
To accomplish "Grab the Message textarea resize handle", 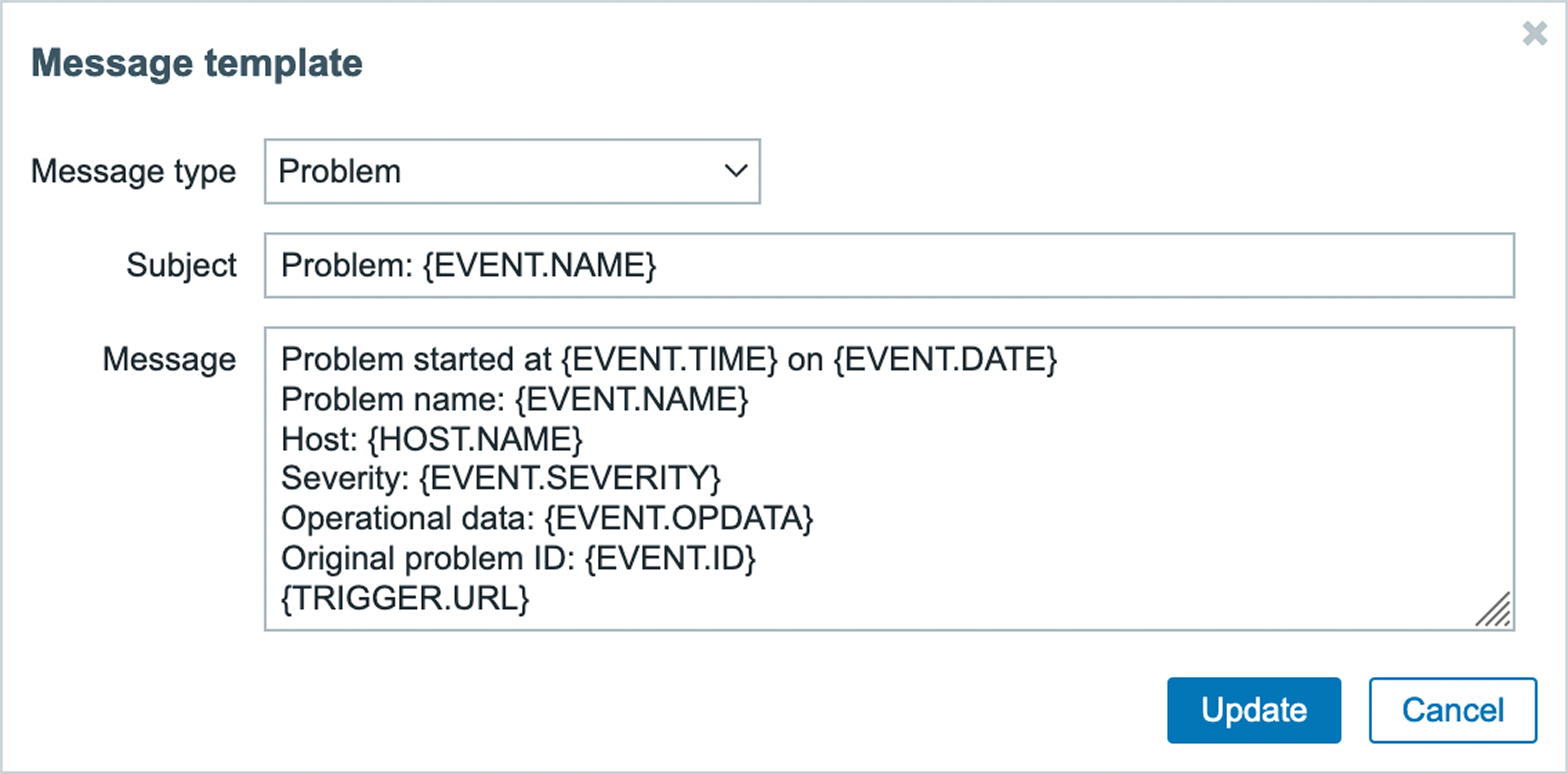I will point(1494,611).
